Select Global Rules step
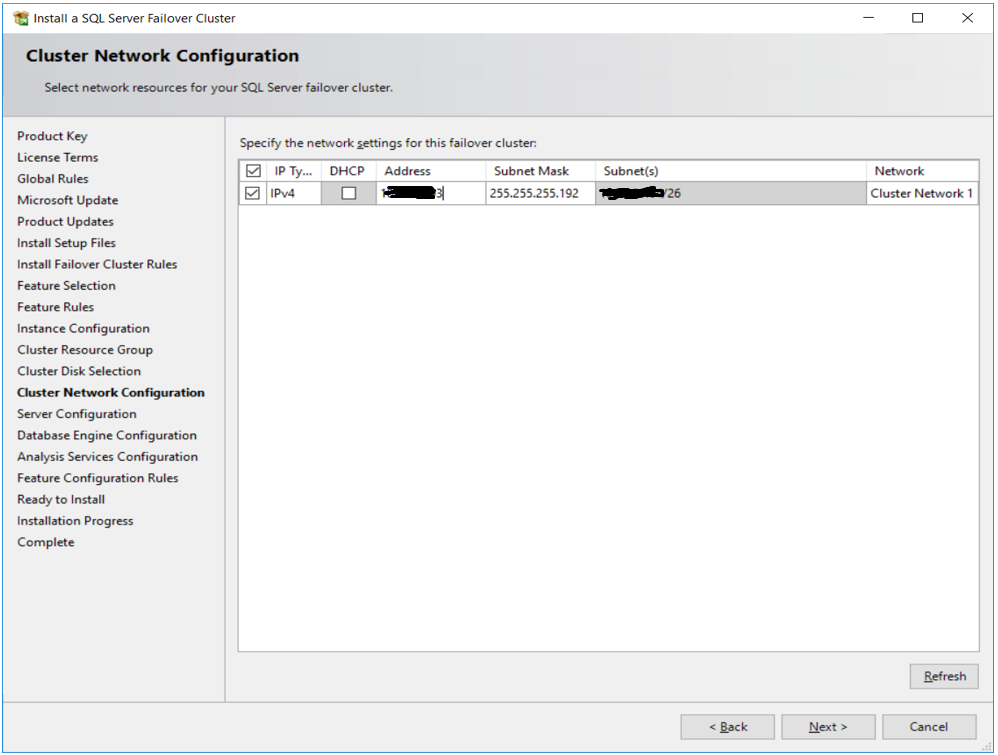Screen dimensions: 998x755 pyautogui.click(x=53, y=179)
